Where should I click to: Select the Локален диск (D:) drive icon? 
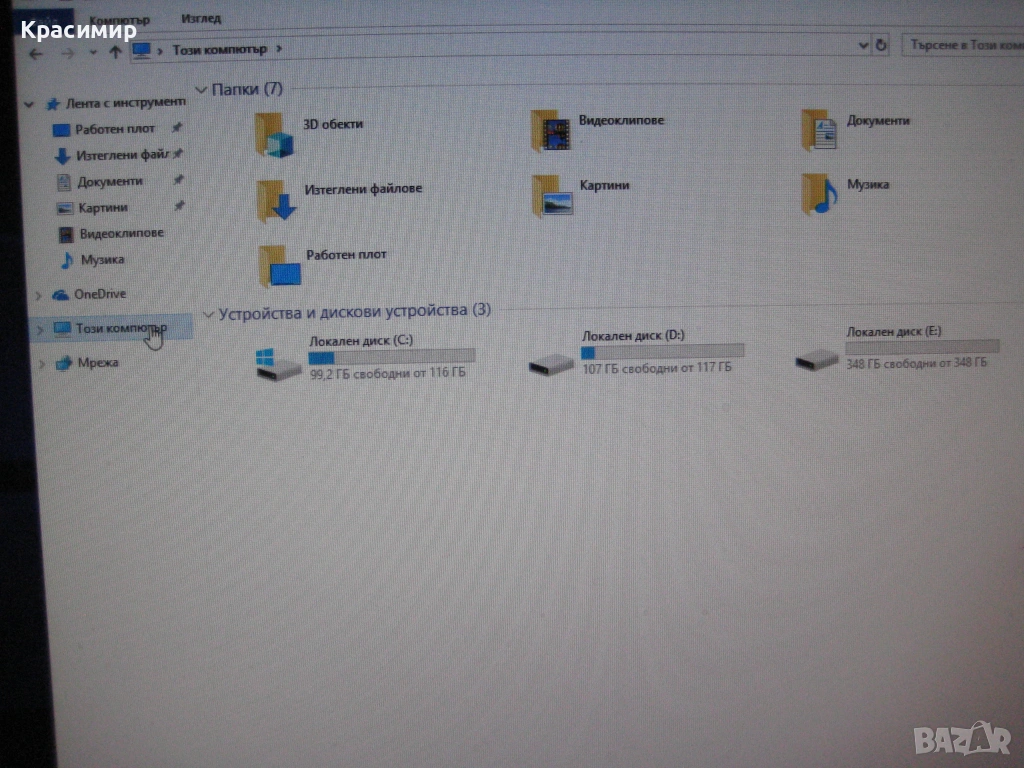(x=552, y=364)
